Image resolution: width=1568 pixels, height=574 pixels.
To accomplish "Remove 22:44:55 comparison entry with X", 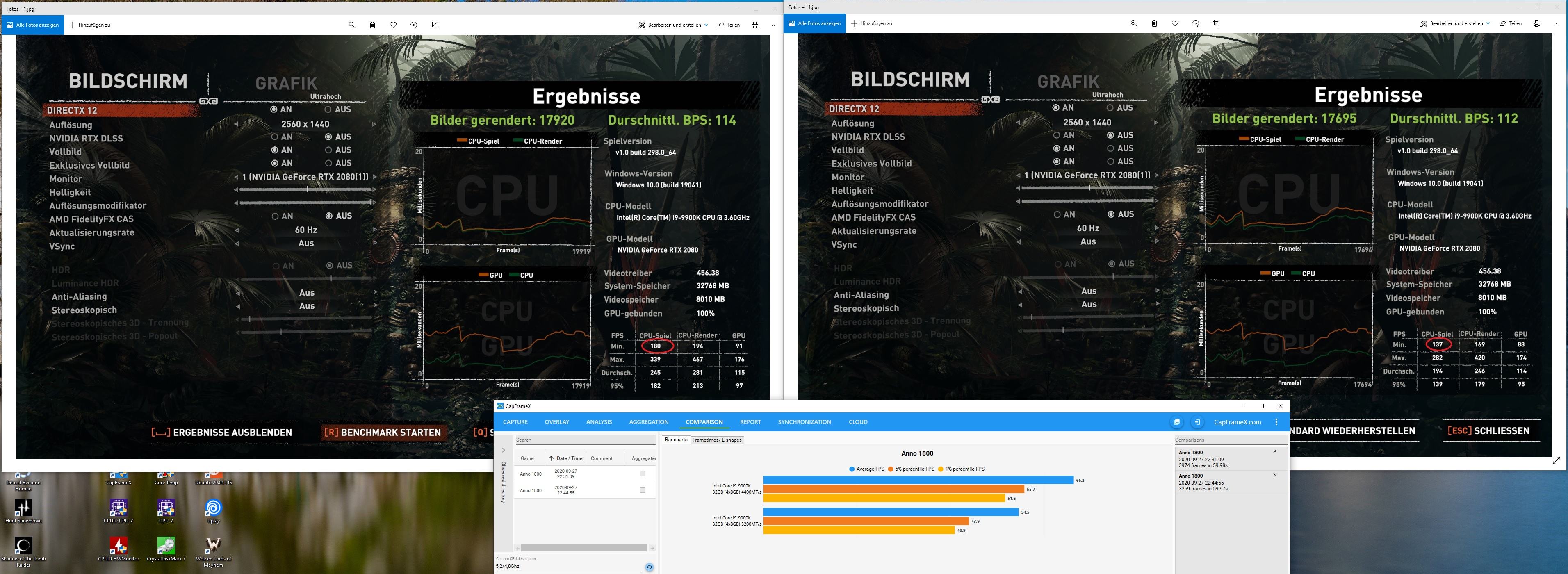I will coord(1274,474).
